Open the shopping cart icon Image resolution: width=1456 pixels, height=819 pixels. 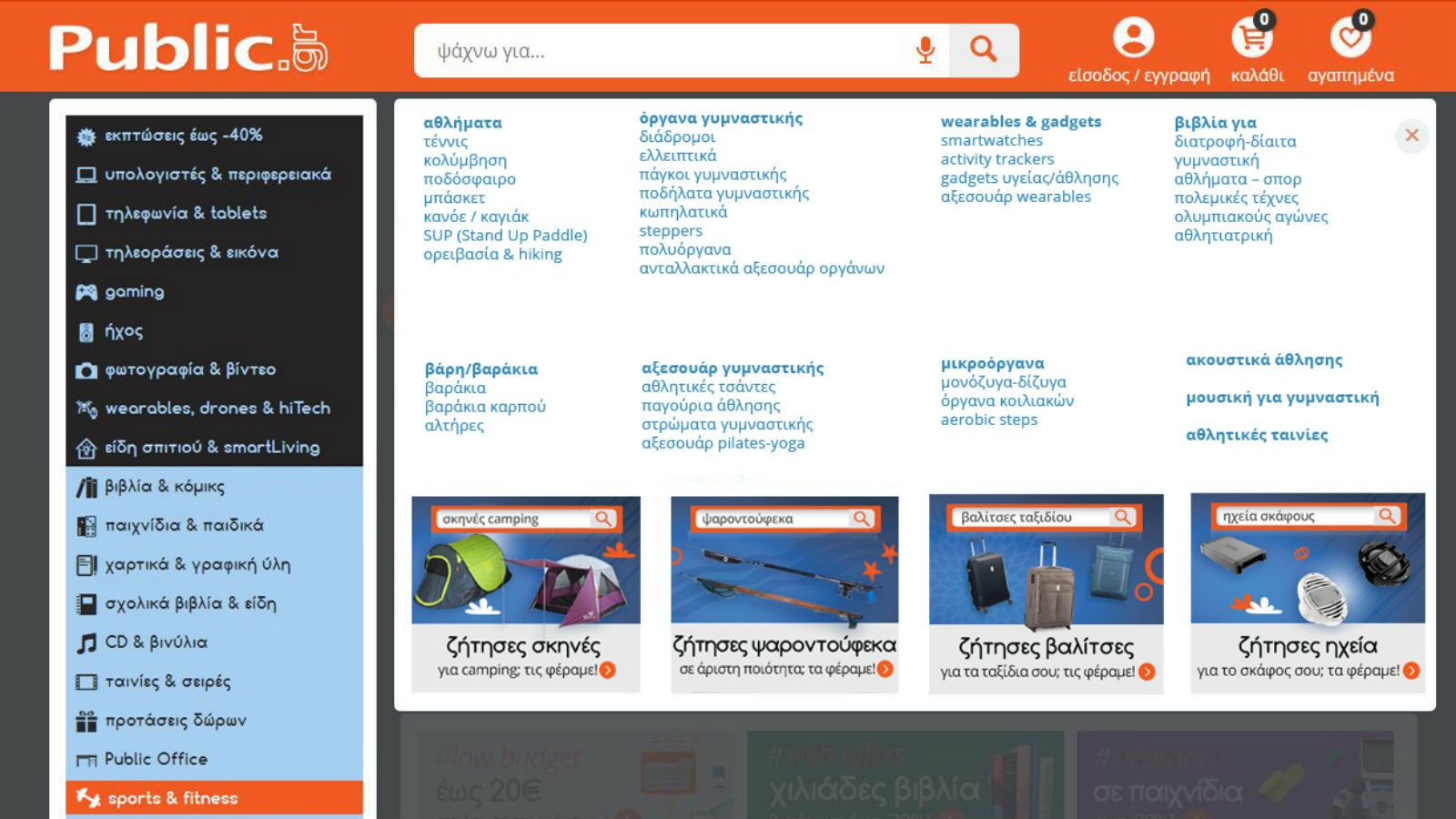tap(1252, 39)
